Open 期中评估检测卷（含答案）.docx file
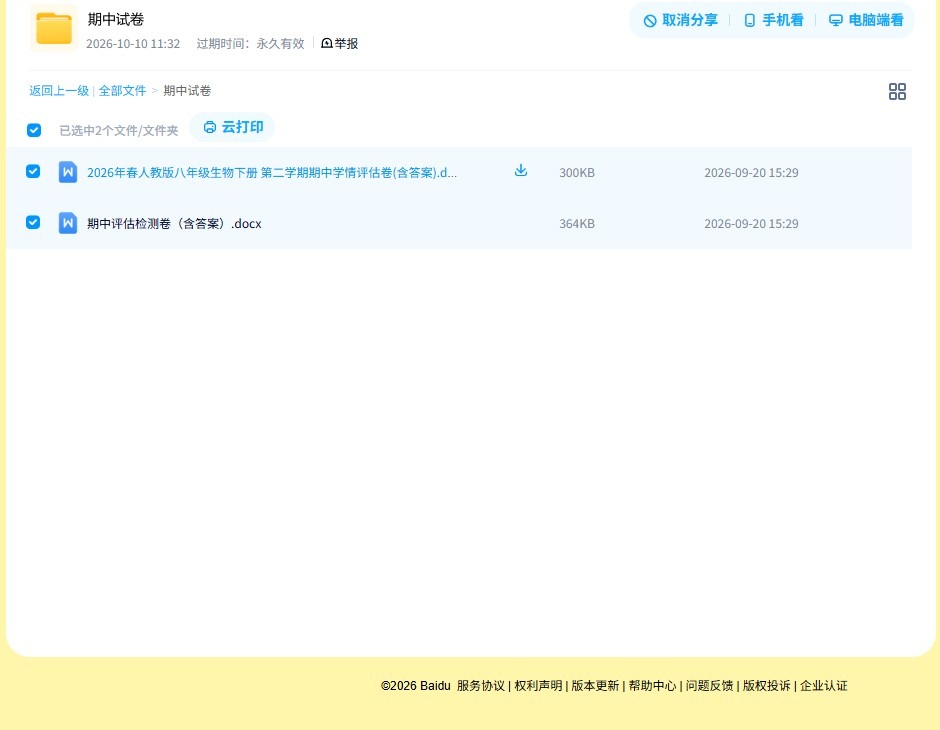This screenshot has height=730, width=940. (x=174, y=224)
